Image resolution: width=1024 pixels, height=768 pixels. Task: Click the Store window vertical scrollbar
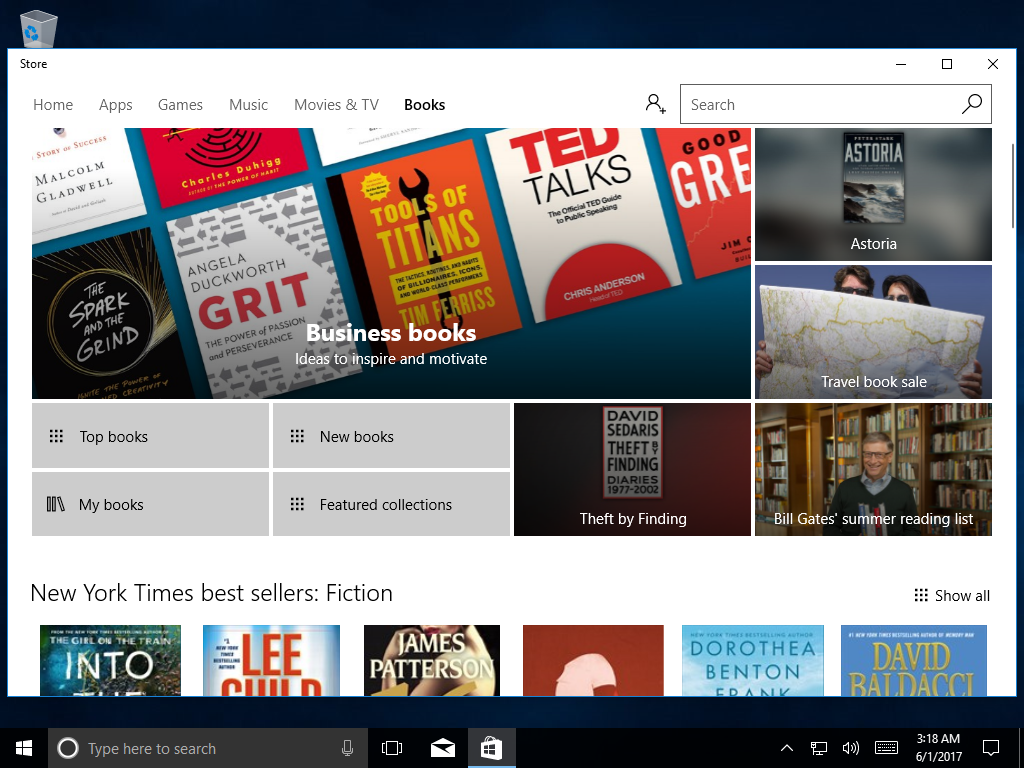click(x=1013, y=186)
